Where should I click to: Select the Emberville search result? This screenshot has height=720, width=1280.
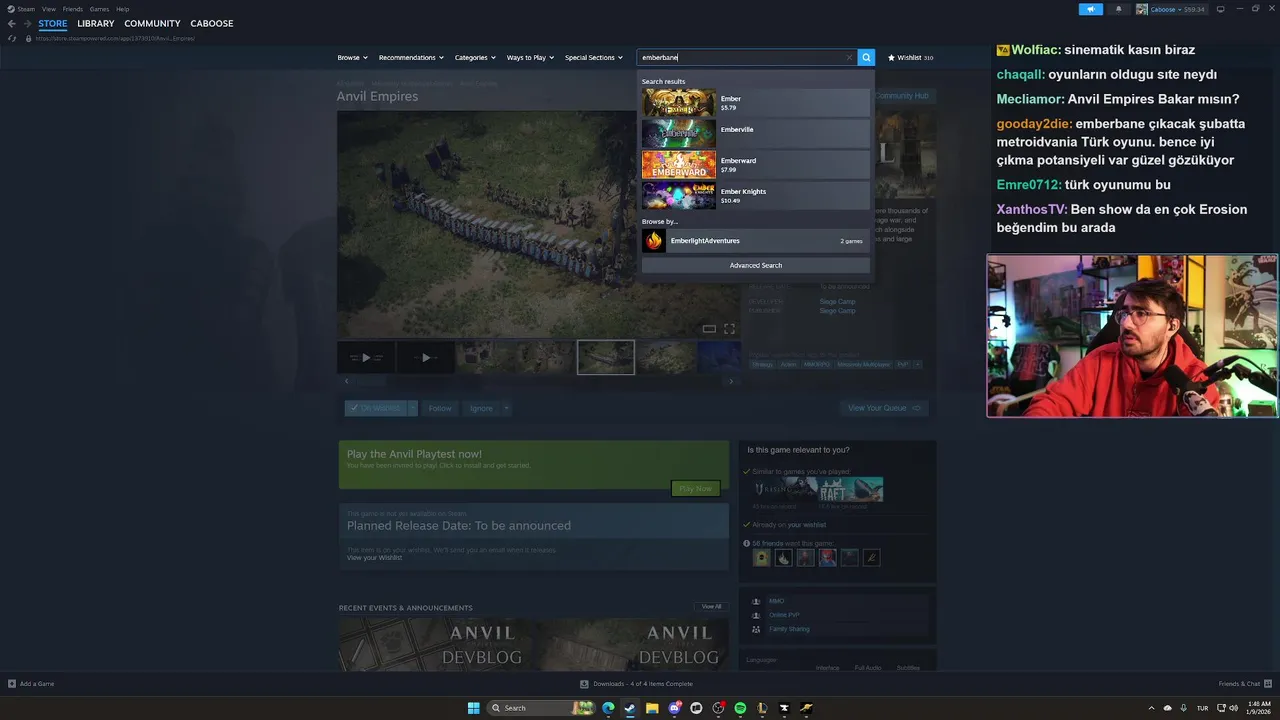(755, 134)
